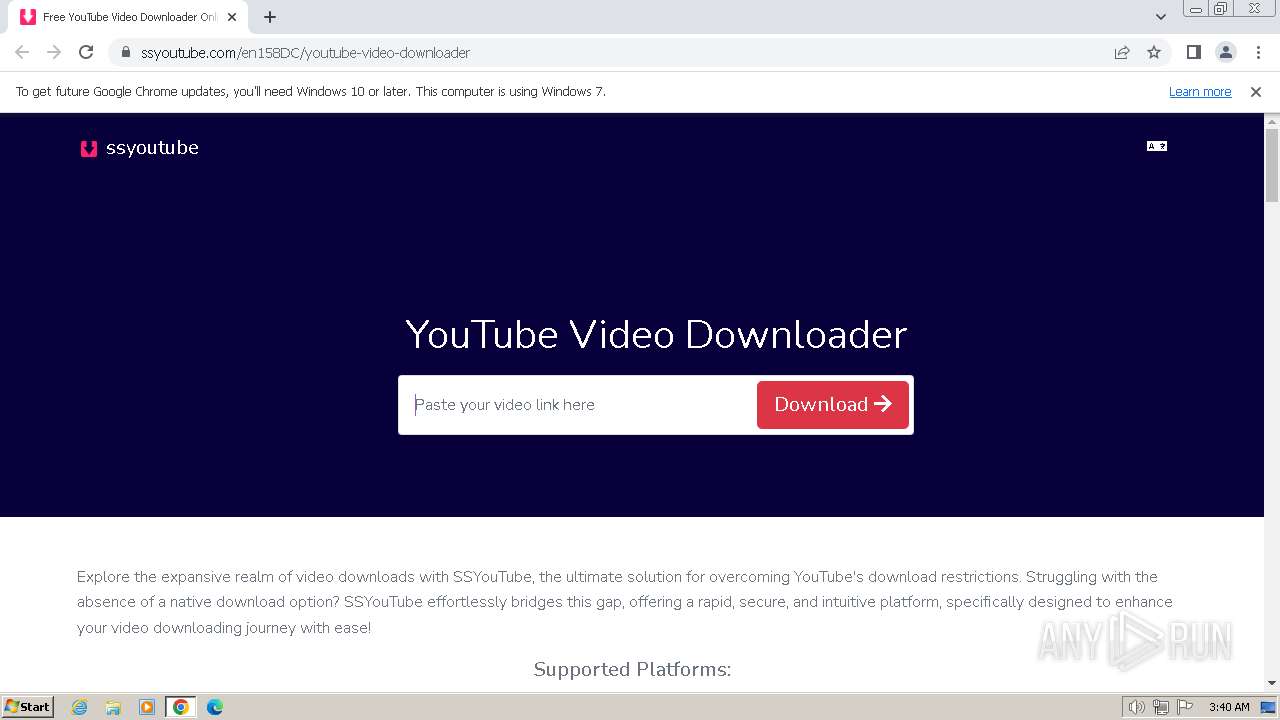
Task: Open Windows Media Player from taskbar
Action: coord(147,707)
